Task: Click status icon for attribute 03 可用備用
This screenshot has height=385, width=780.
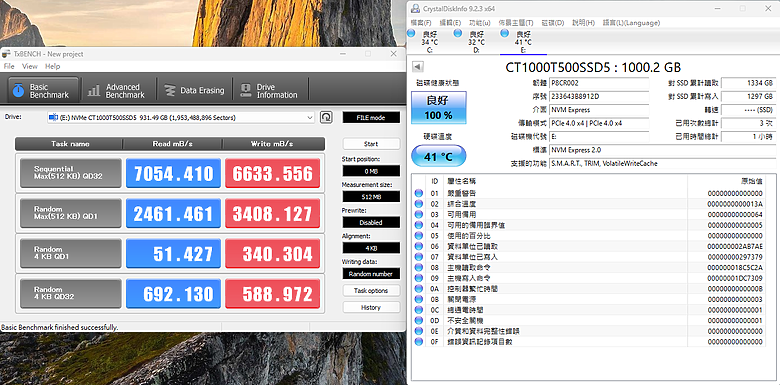Action: [x=418, y=214]
